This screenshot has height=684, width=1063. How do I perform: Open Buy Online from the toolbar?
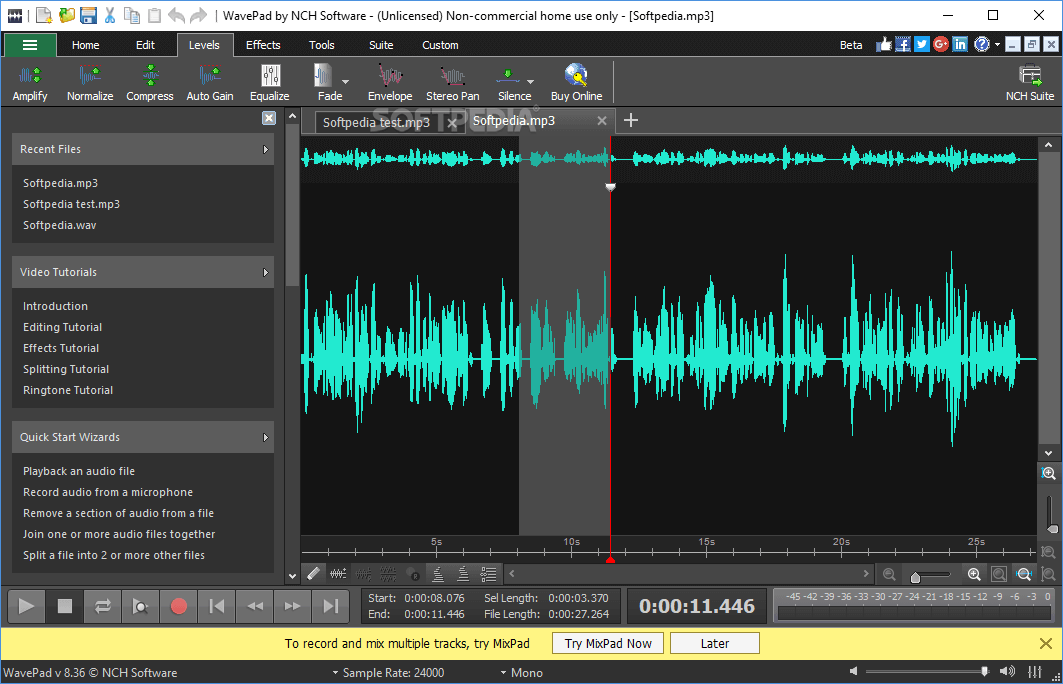point(576,83)
